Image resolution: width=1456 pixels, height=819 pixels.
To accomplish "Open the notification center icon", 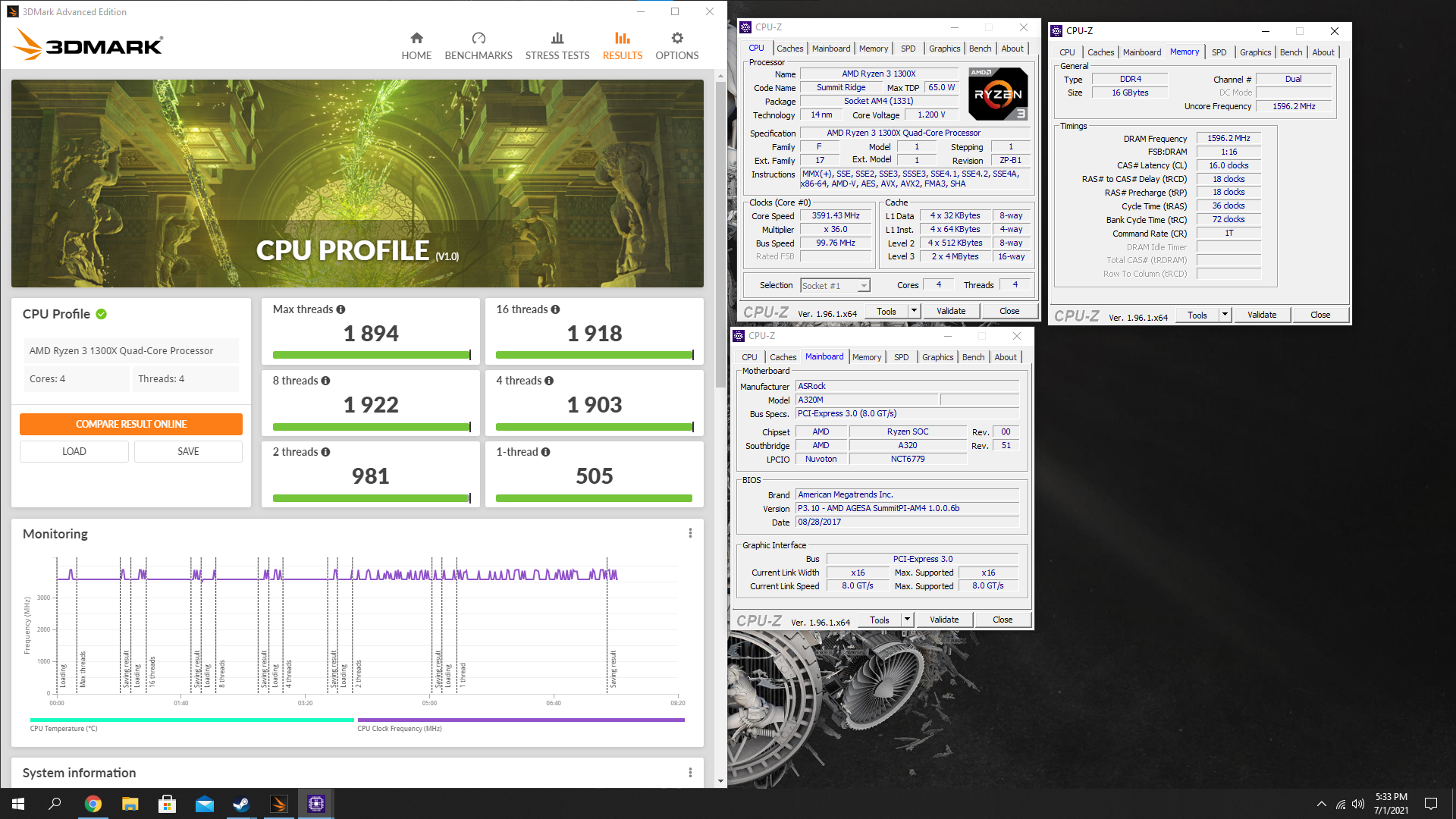I will (1431, 804).
